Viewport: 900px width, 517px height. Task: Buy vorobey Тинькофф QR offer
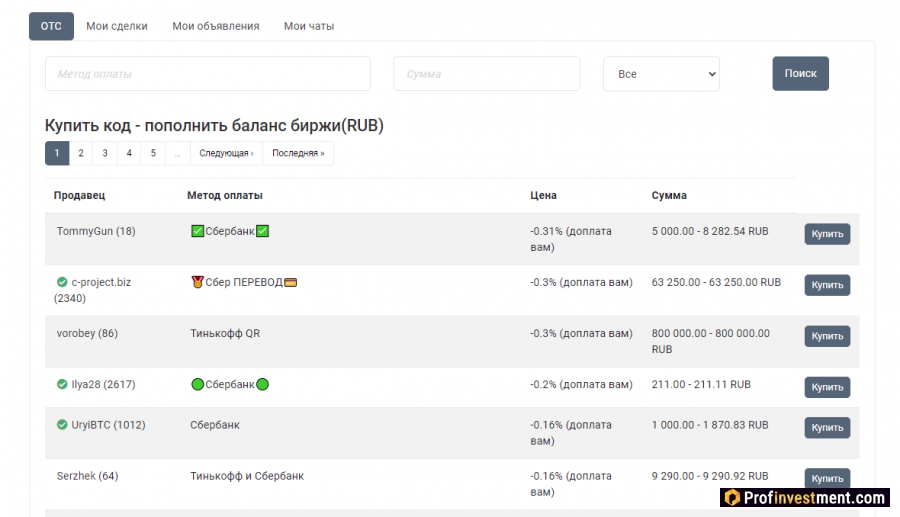(x=827, y=336)
